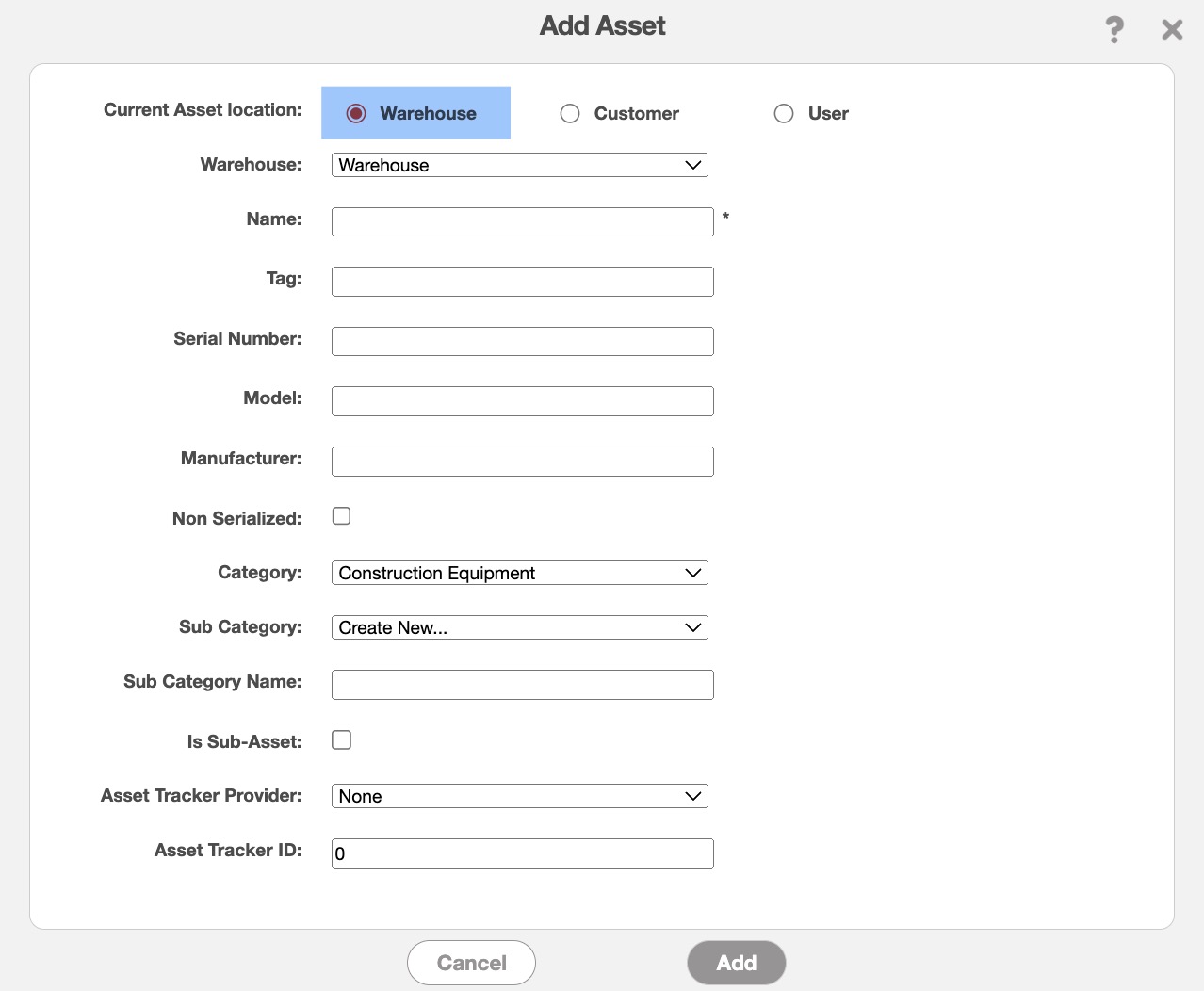The height and width of the screenshot is (991, 1204).
Task: Focus the Sub Category Name field
Action: [x=522, y=685]
